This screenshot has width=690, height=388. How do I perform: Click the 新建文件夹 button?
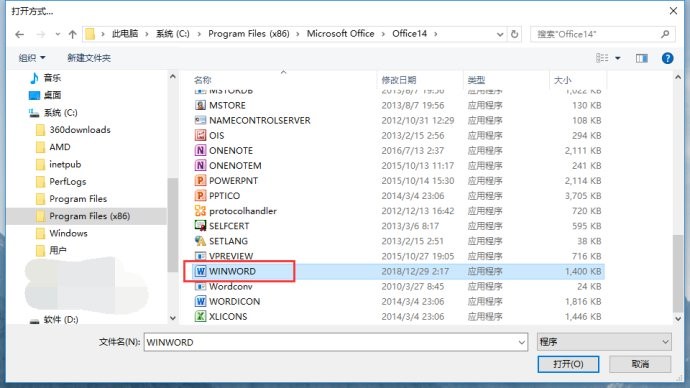pyautogui.click(x=89, y=58)
